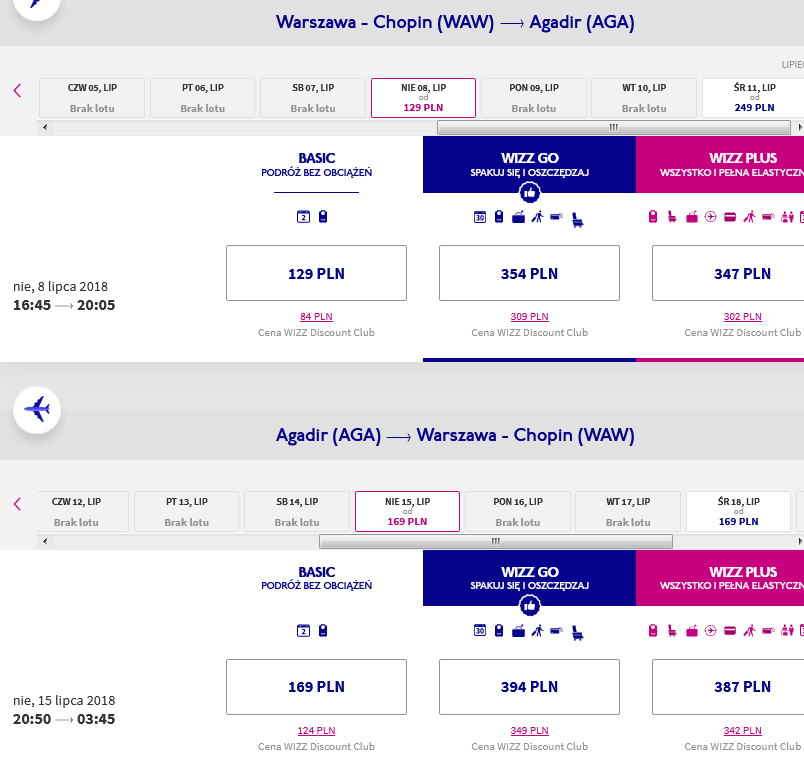Click the 2-day calendar icon under BASIC for the Agadir–Warszawa flight
The image size is (804, 758).
pos(304,631)
